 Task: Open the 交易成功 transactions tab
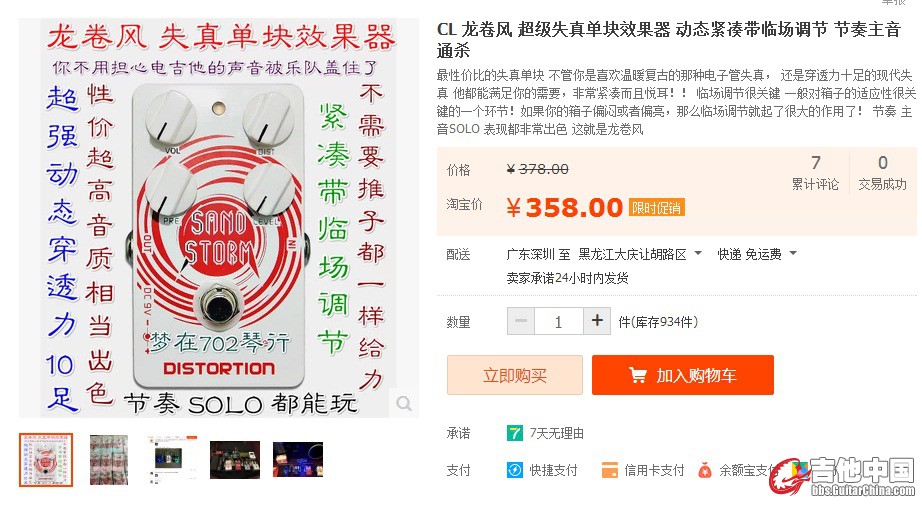tap(882, 172)
